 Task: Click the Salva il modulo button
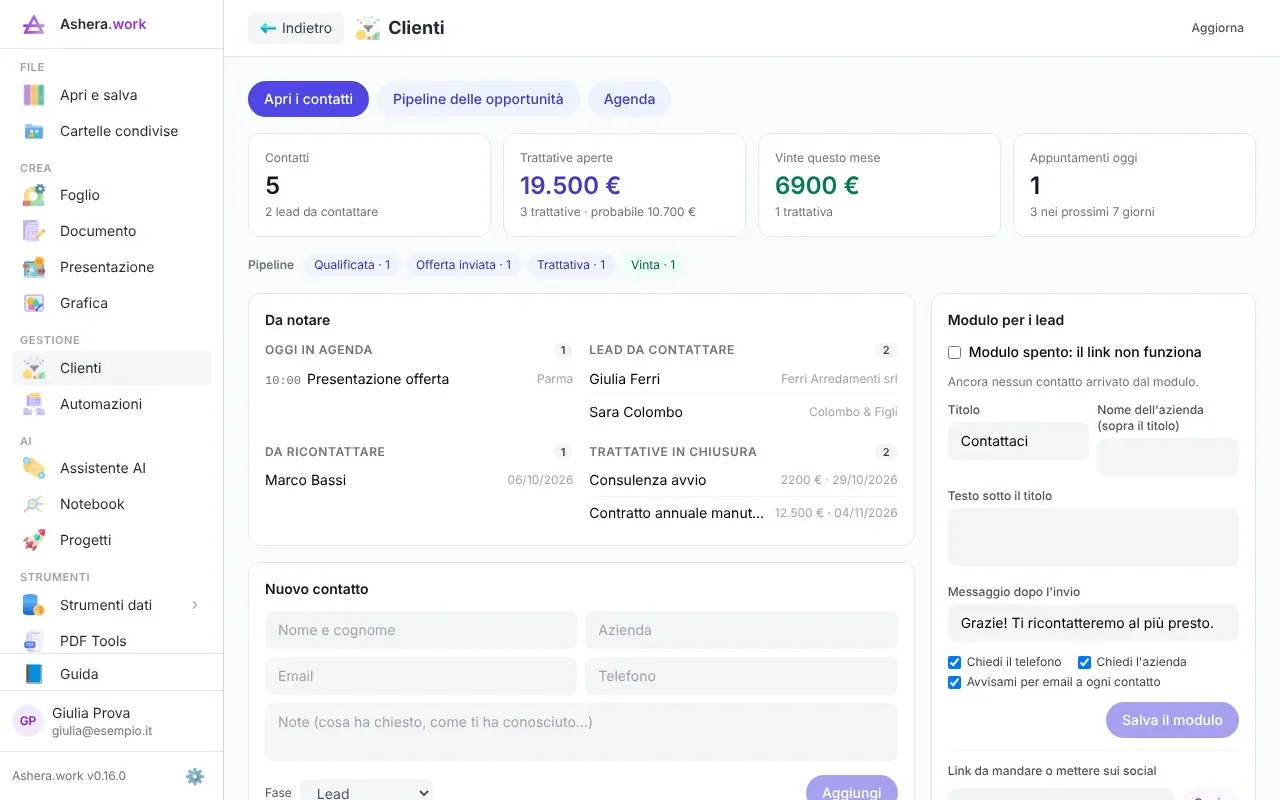point(1172,720)
